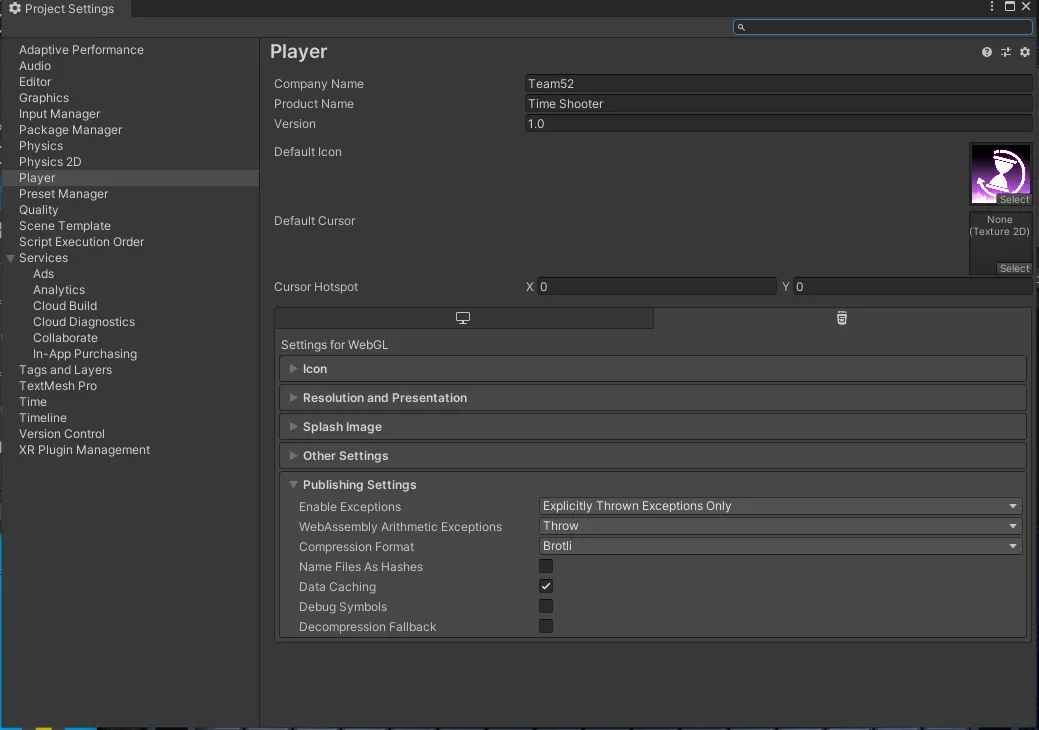Disable the Data Caching checkbox

(546, 587)
